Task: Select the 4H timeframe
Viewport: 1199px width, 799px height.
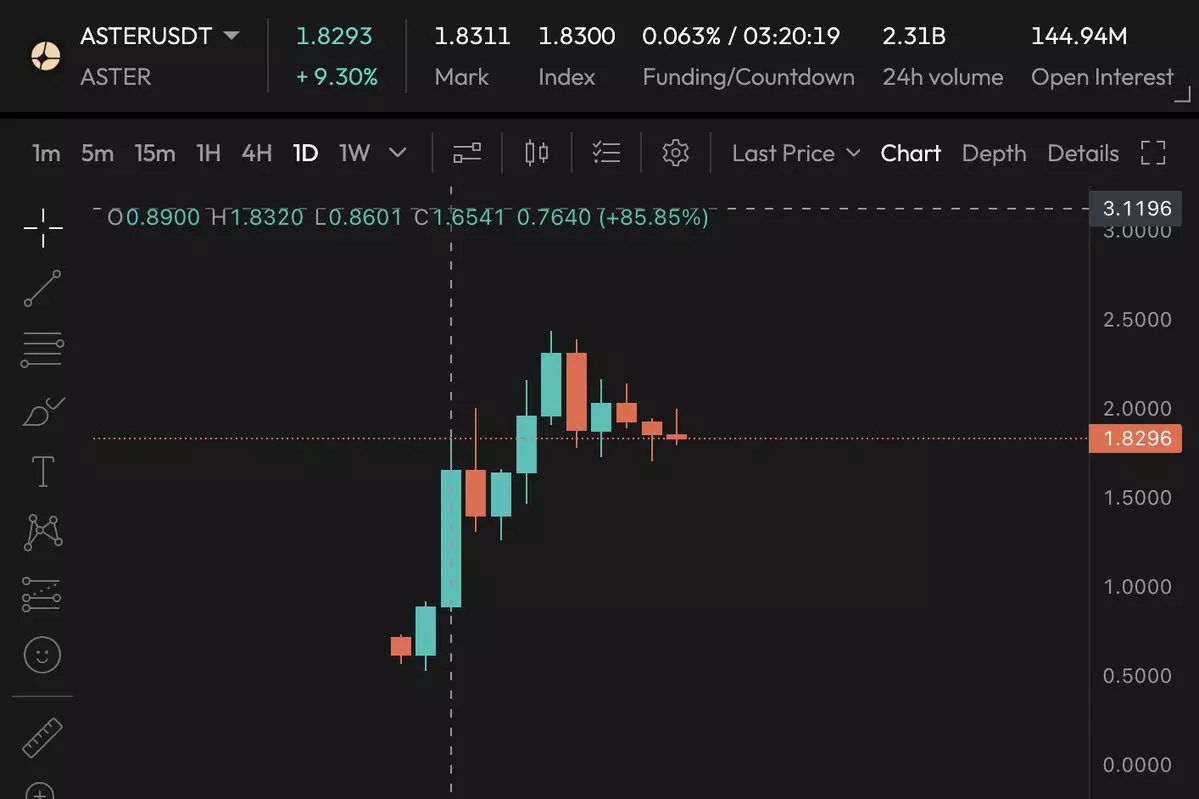Action: point(257,153)
